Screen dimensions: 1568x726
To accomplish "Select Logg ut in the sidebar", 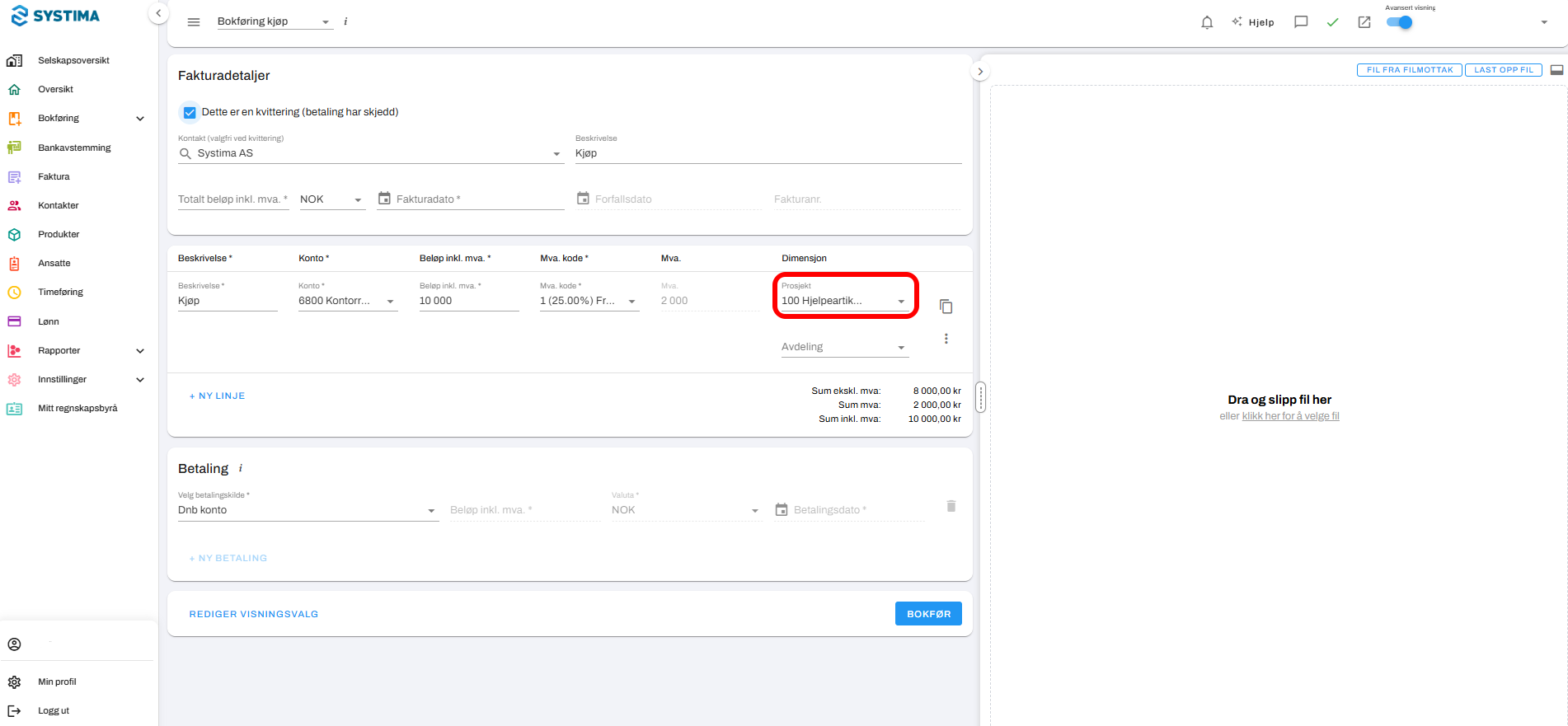I will (54, 710).
